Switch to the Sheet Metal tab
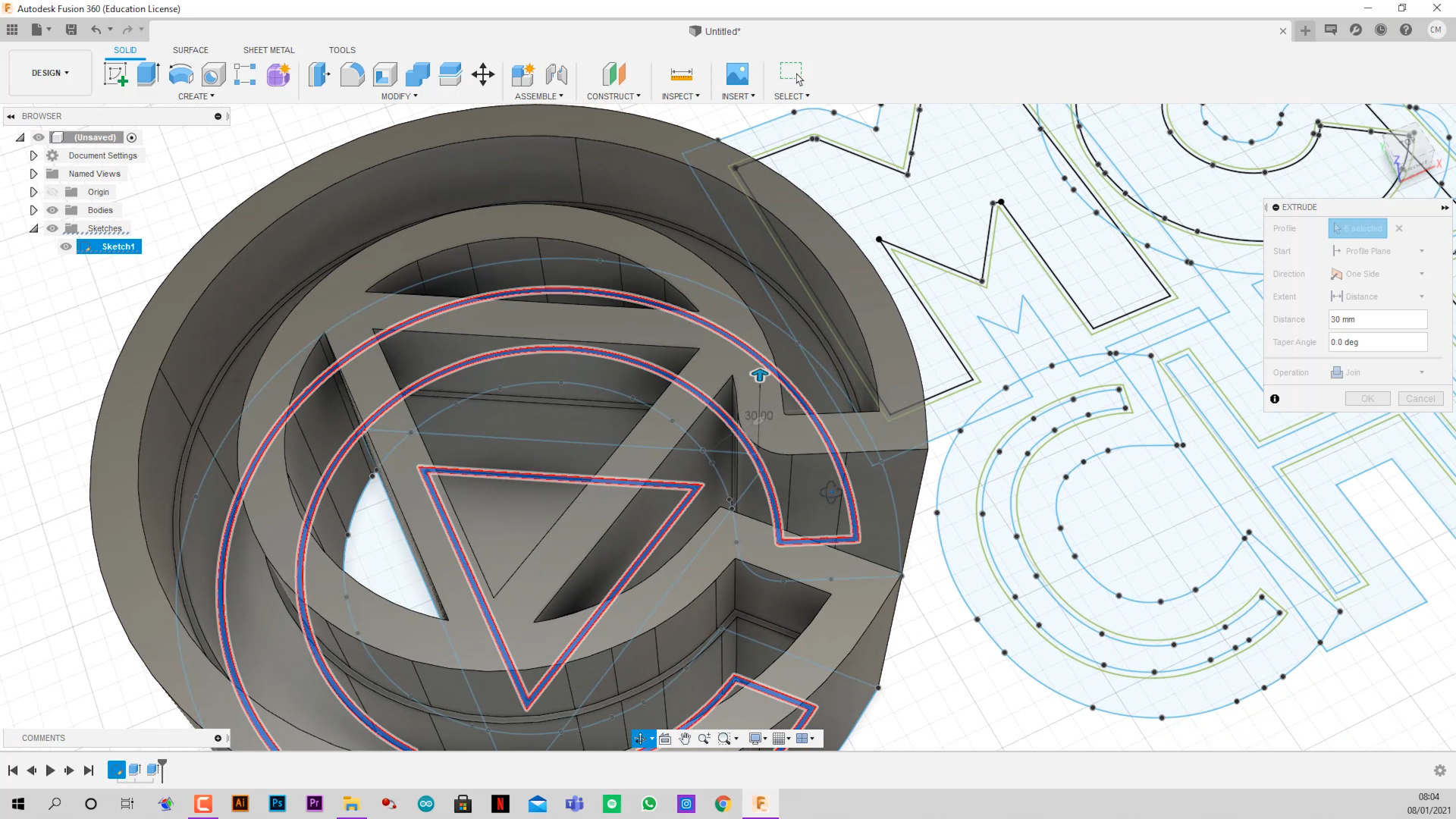 pos(268,50)
